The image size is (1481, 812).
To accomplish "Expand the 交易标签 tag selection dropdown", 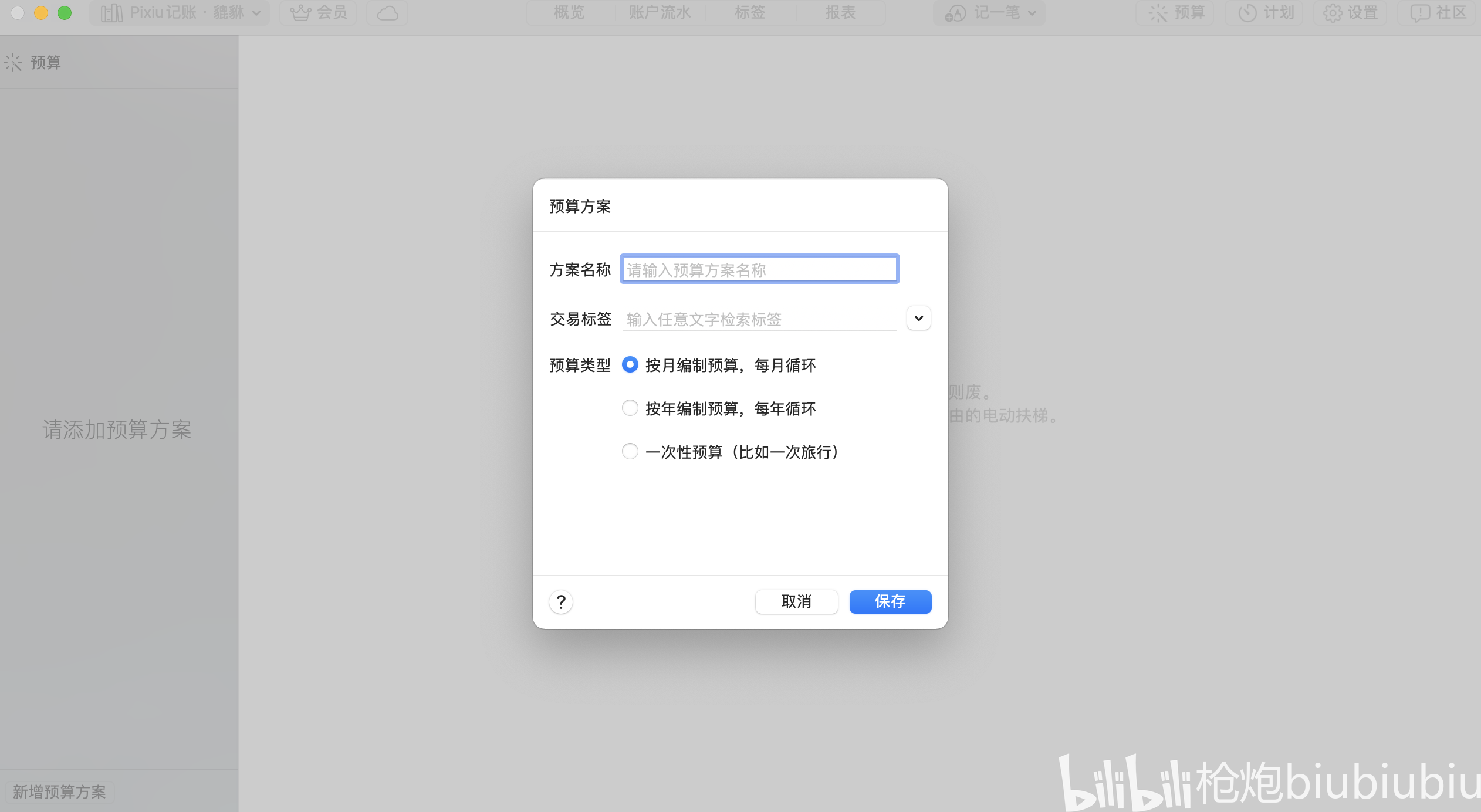I will [x=918, y=318].
